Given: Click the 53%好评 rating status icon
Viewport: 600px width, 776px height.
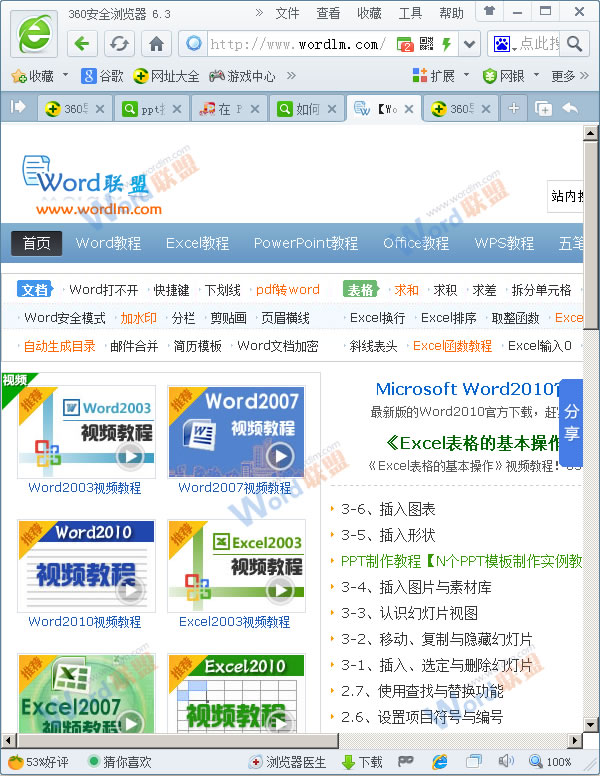Looking at the screenshot, I should pos(15,762).
